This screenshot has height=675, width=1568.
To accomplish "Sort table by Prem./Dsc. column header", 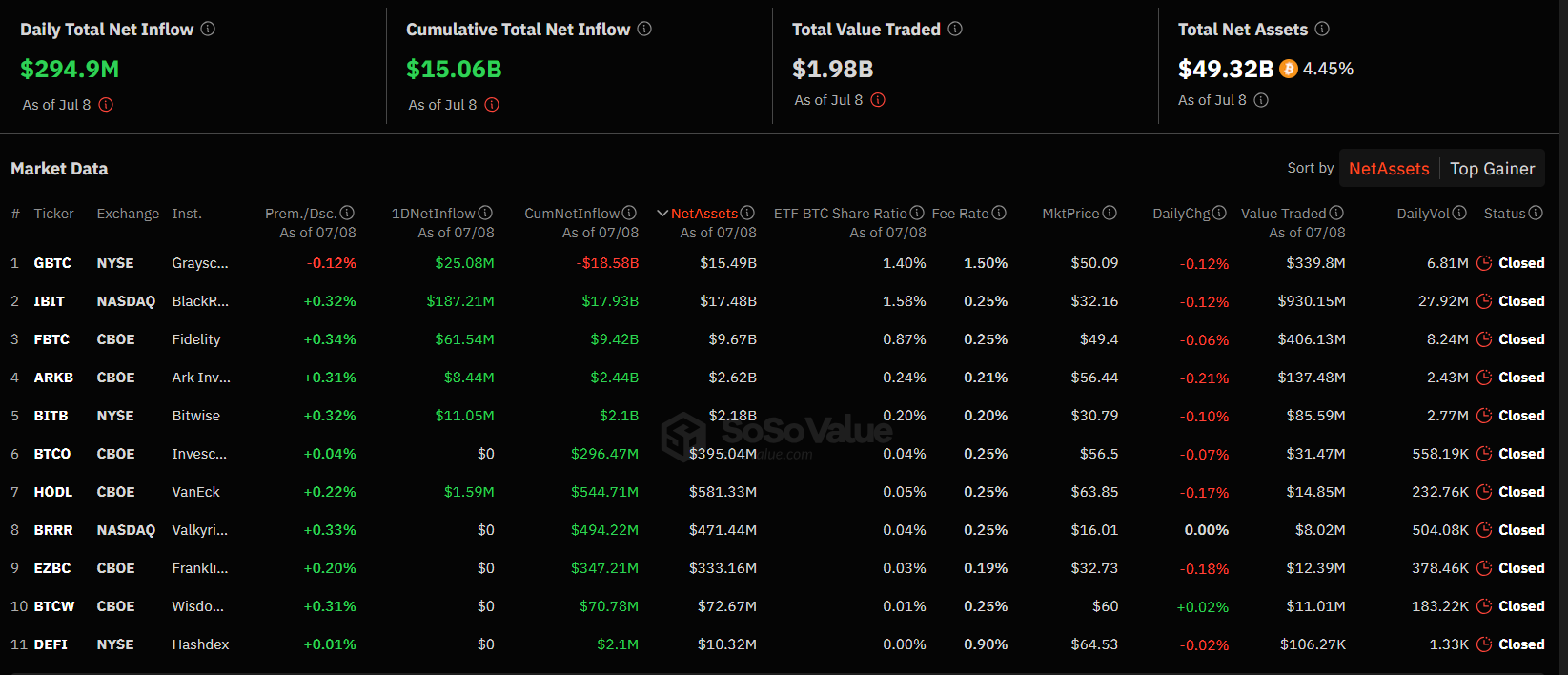I will [300, 214].
